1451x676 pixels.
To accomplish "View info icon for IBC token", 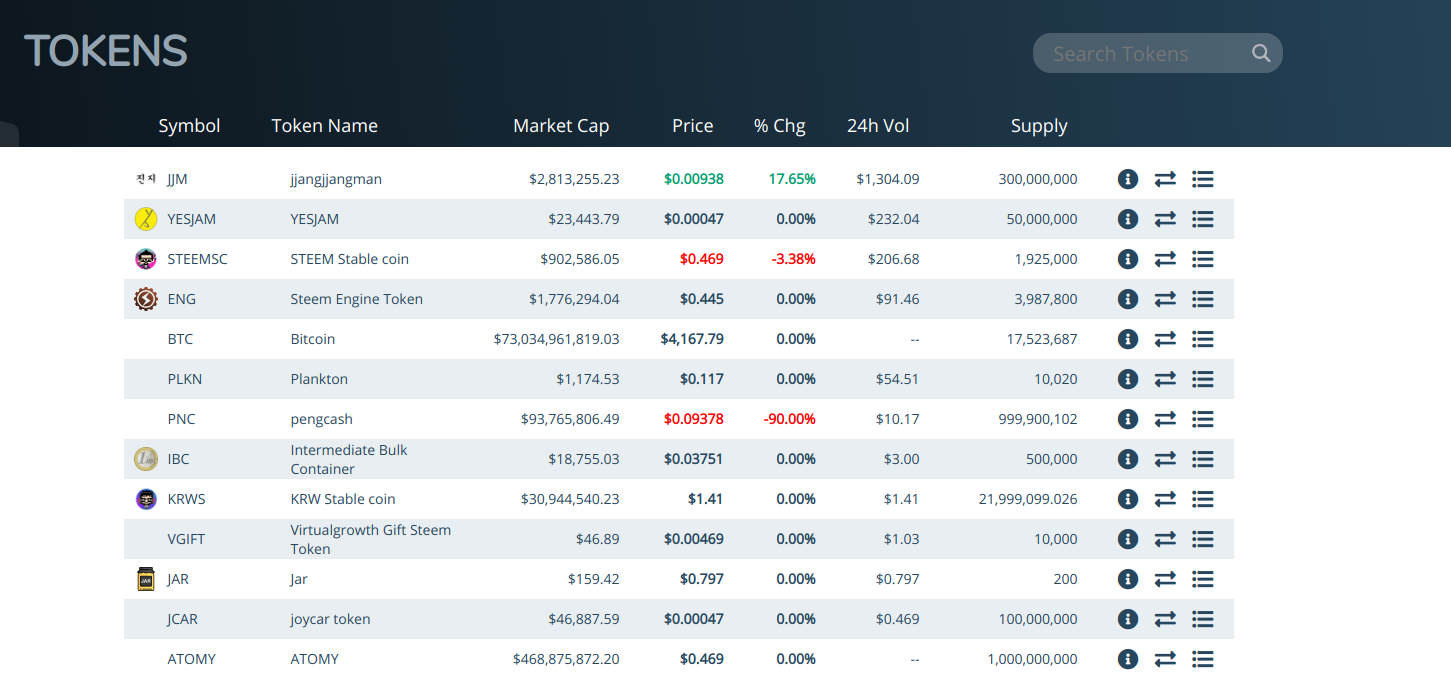I will point(1128,459).
